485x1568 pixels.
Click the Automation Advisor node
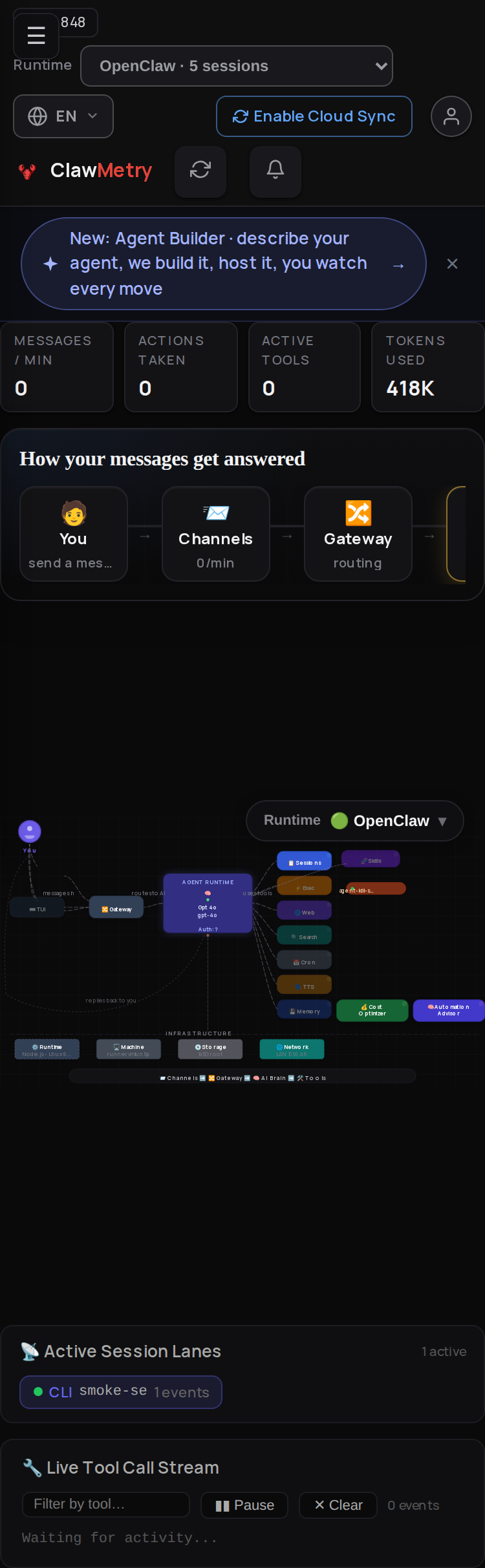click(449, 1010)
